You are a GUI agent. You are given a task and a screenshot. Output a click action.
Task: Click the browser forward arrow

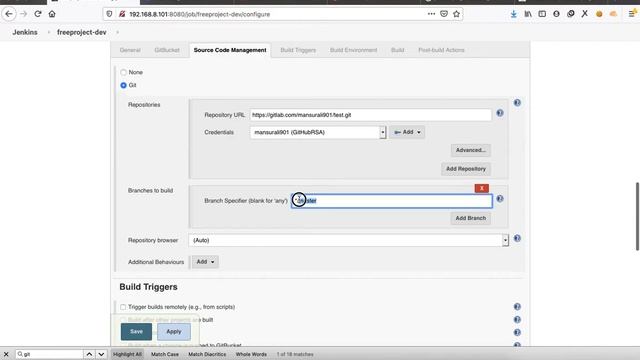tap(23, 14)
